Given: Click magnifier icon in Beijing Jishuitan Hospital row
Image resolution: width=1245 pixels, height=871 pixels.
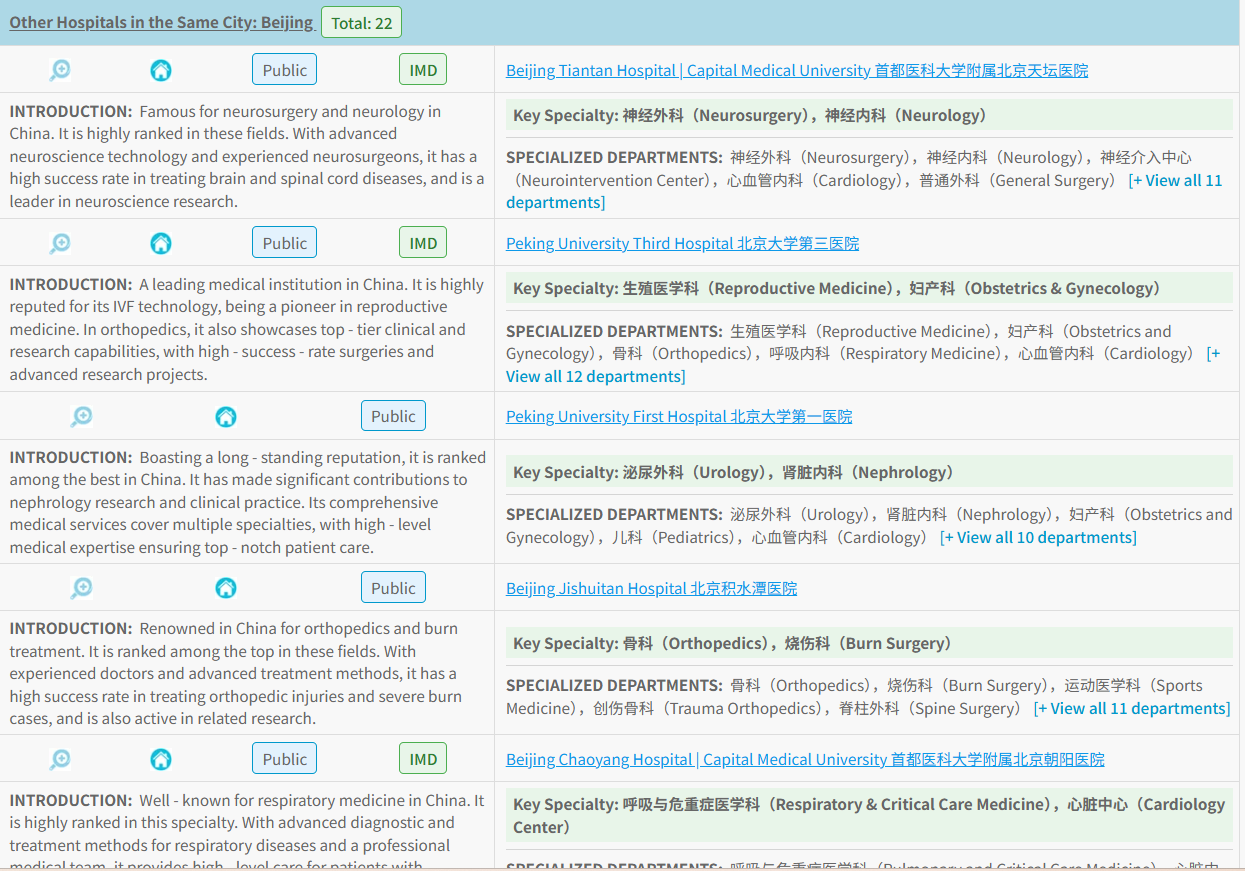Looking at the screenshot, I should tap(81, 588).
